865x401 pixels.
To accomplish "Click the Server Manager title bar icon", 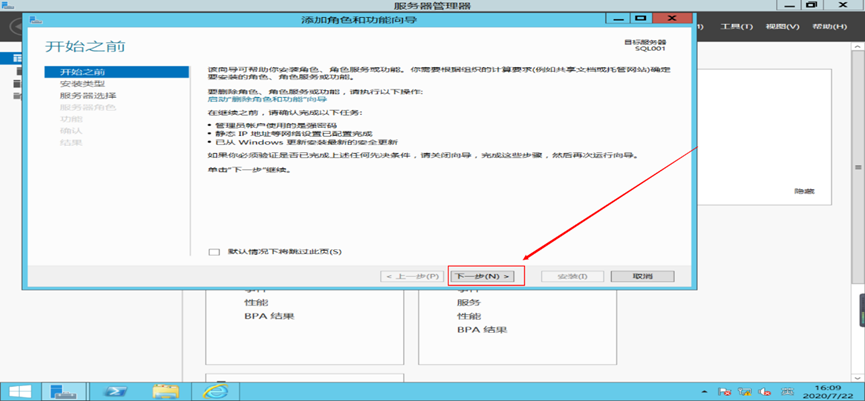I will click(x=8, y=5).
